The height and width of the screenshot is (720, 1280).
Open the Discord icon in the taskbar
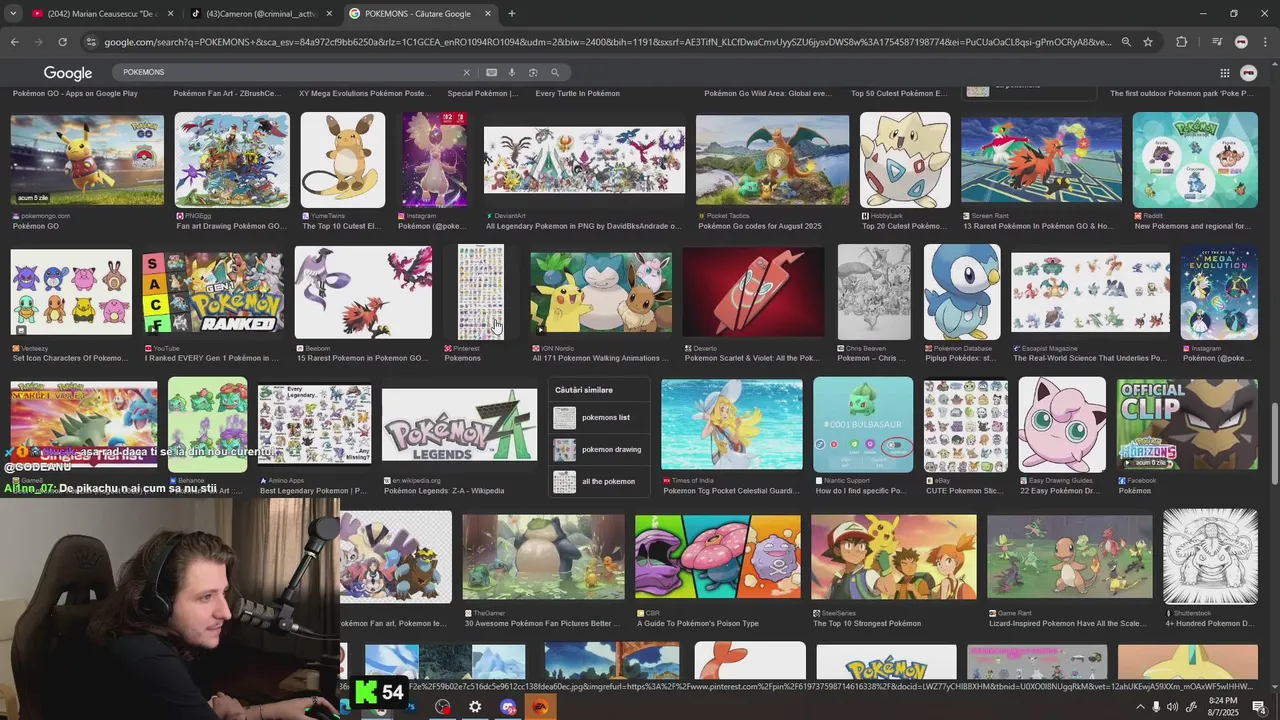tap(508, 707)
